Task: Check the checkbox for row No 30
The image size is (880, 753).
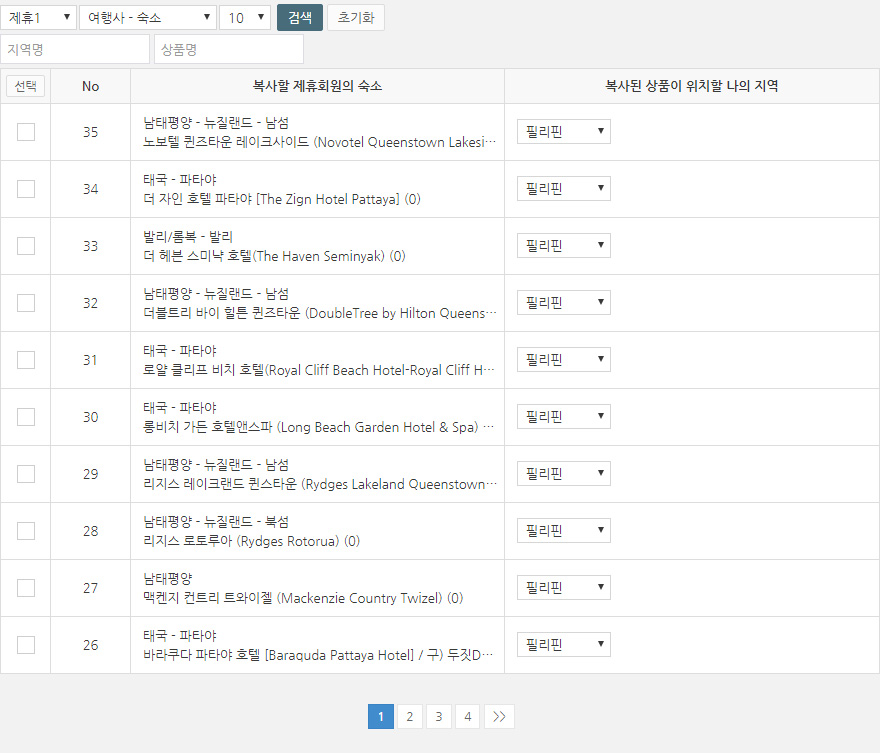Action: (26, 417)
